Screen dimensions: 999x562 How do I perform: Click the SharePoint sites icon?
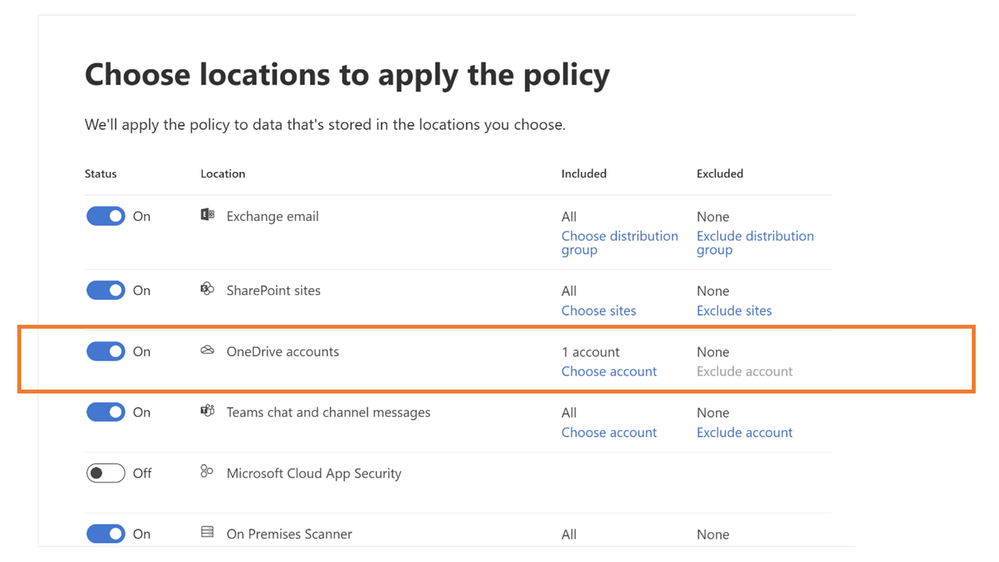[x=207, y=290]
